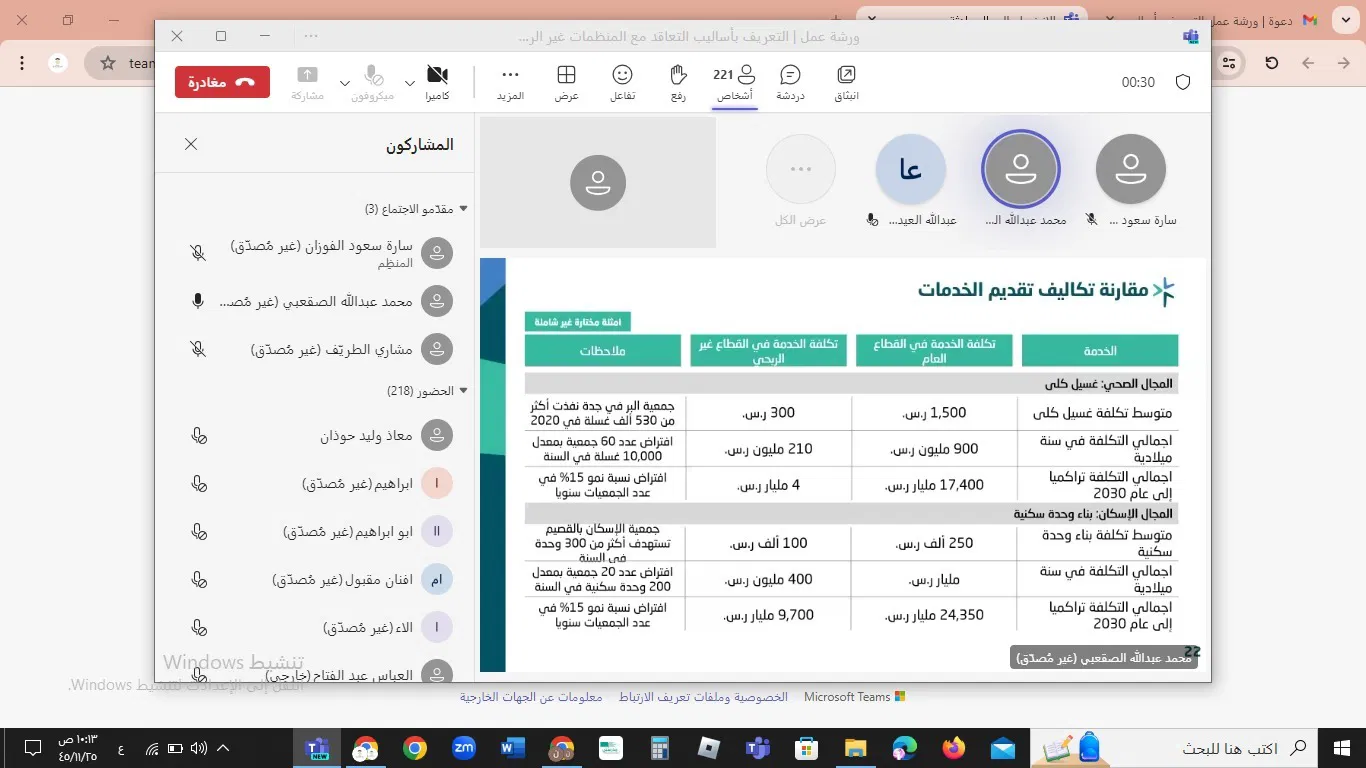Click avatar of العباس عبد الفتاح
Viewport: 1366px width, 768px height.
coord(437,673)
